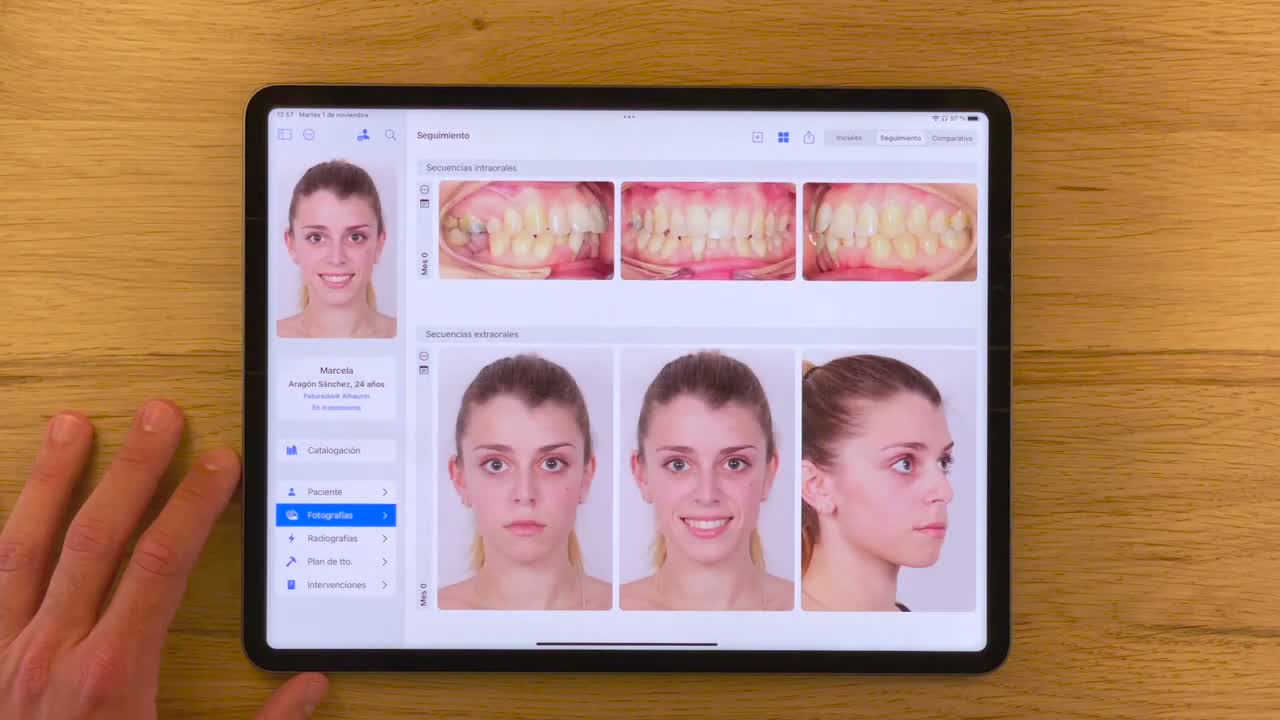
Task: Click the Intervenciones book icon
Action: point(292,585)
